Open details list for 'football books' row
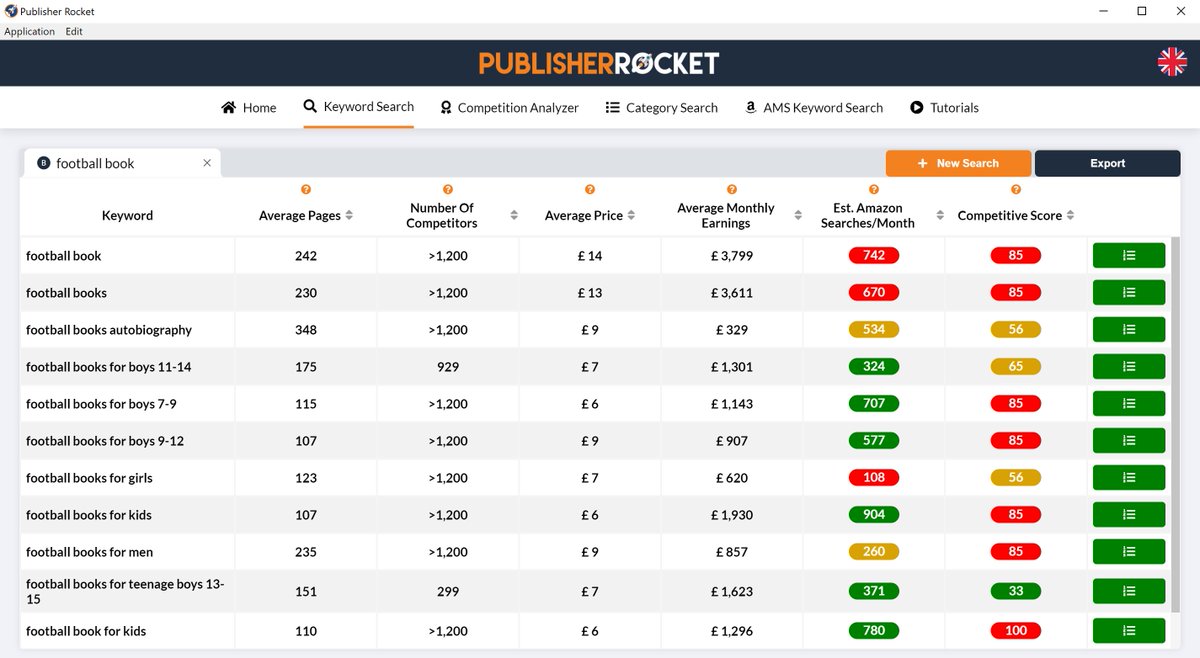The height and width of the screenshot is (658, 1200). click(1129, 293)
